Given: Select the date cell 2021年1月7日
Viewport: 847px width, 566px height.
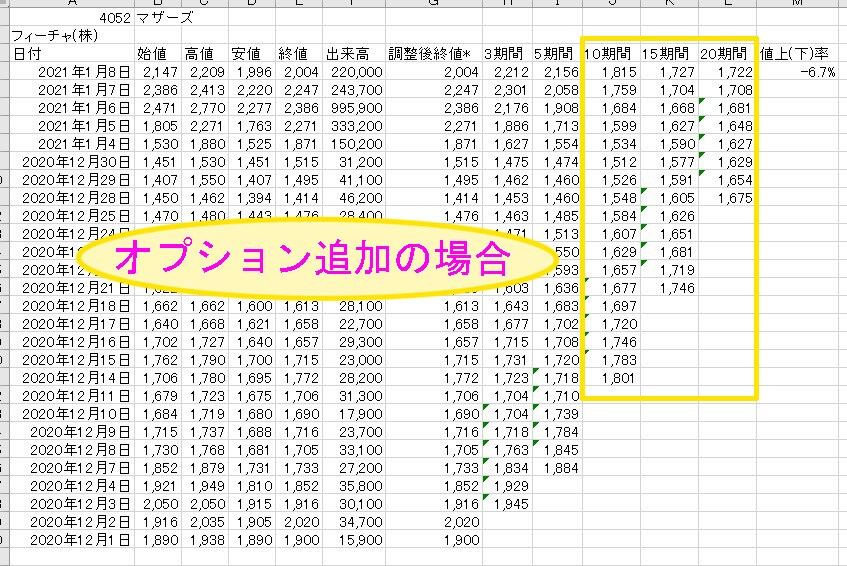Looking at the screenshot, I should click(72, 90).
